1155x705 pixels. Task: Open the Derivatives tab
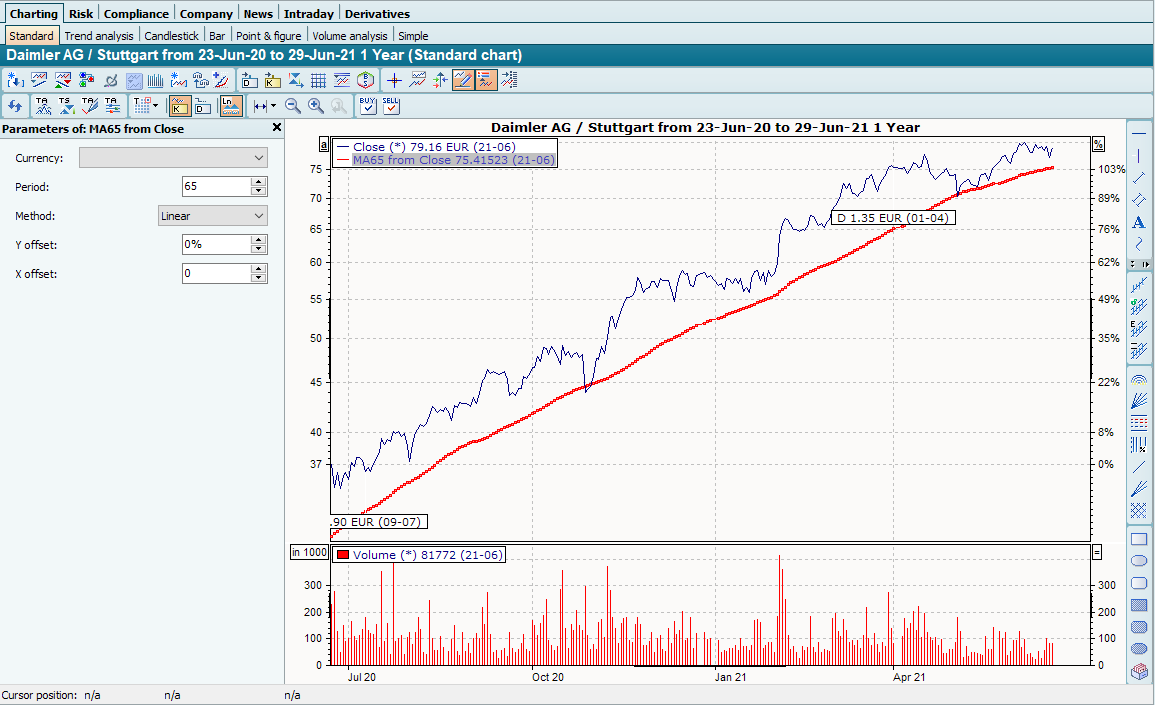tap(377, 14)
